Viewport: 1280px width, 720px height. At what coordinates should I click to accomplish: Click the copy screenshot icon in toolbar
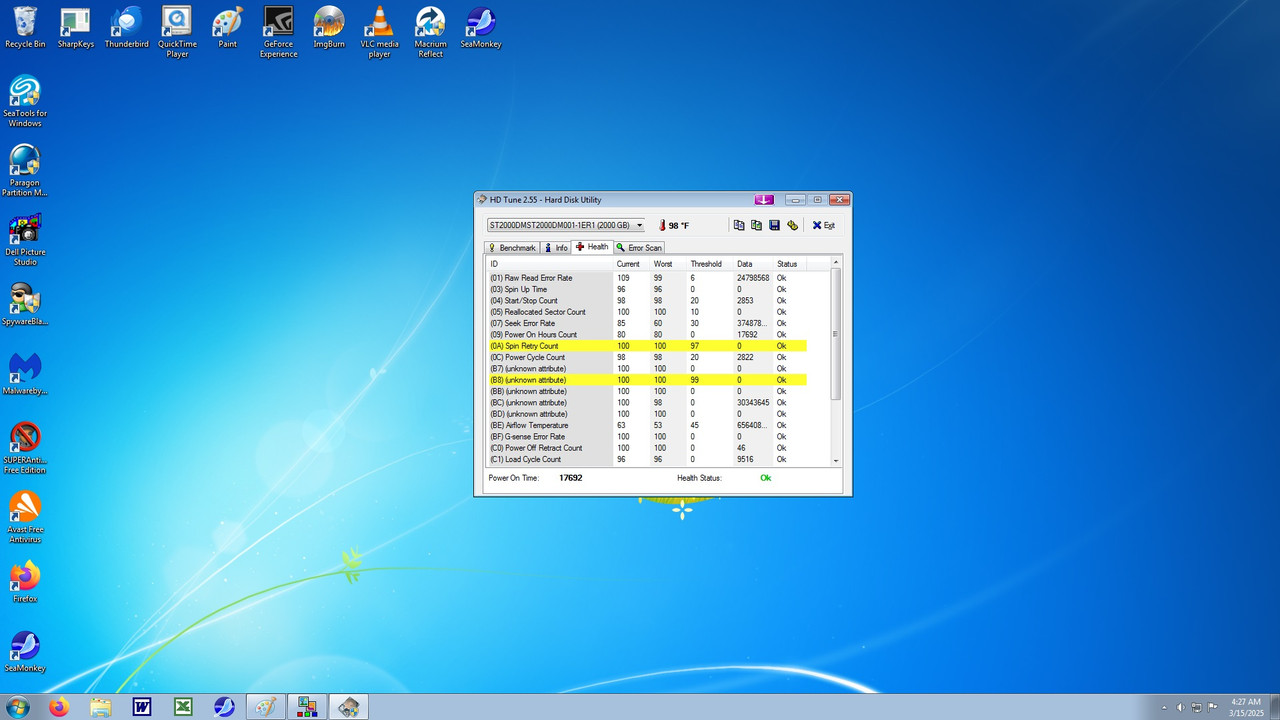[756, 226]
